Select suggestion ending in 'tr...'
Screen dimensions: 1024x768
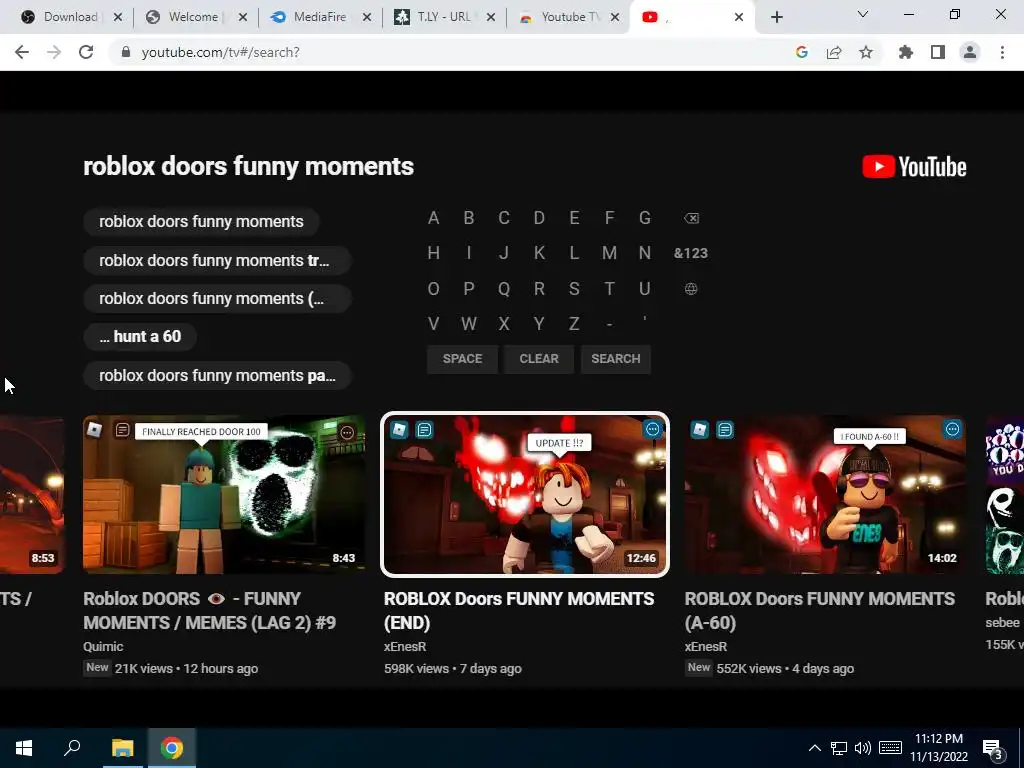point(217,261)
